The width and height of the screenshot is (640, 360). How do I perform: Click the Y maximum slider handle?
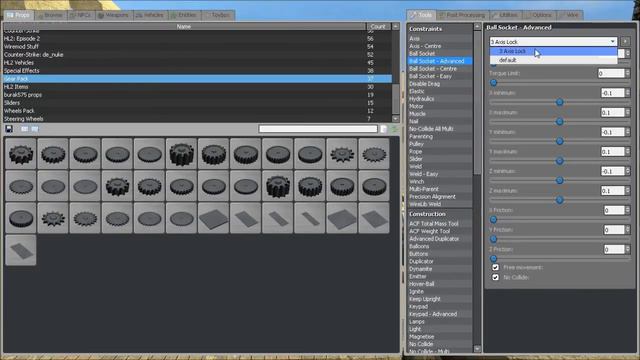(560, 161)
